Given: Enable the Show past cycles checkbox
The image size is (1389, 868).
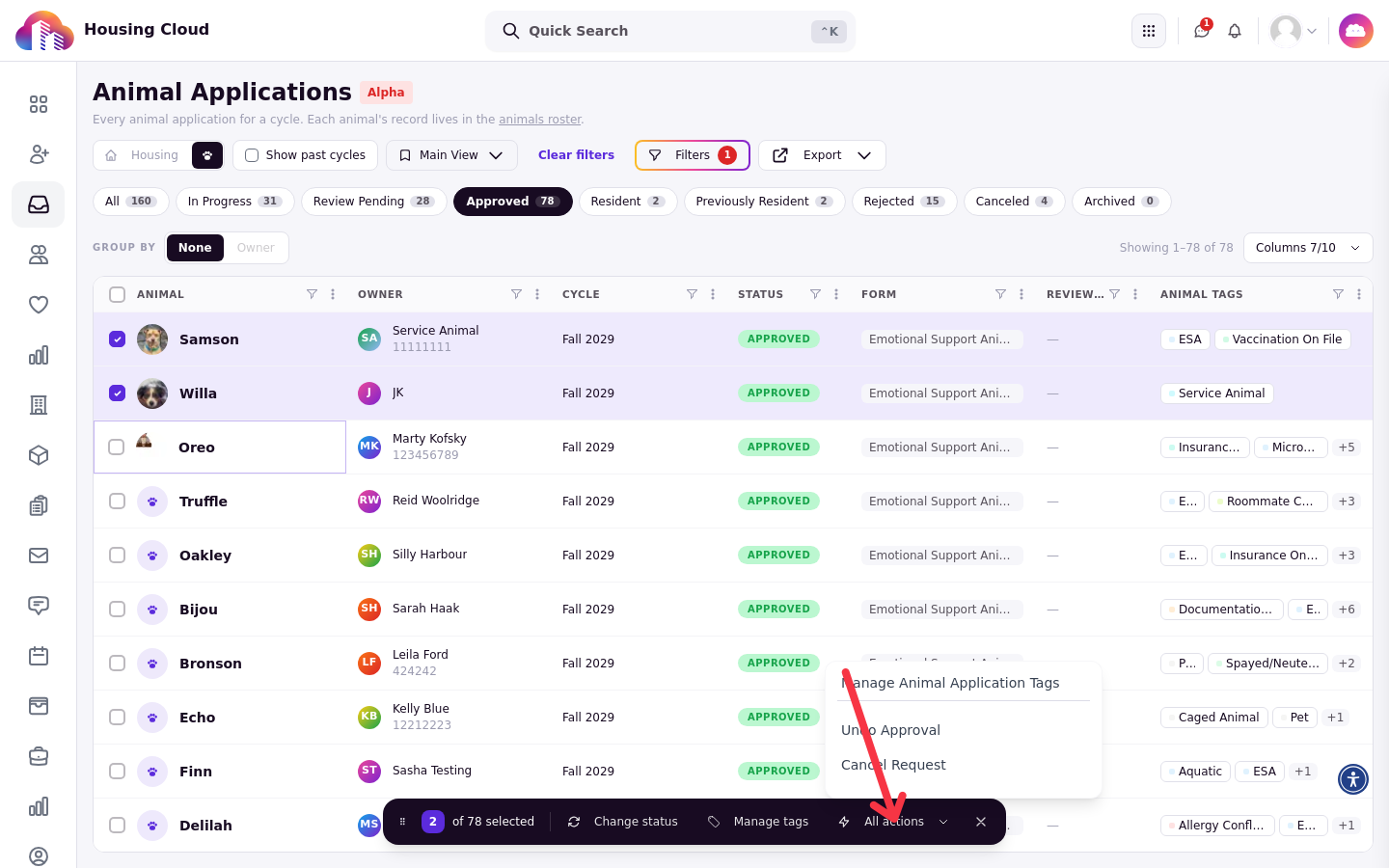Looking at the screenshot, I should tap(252, 155).
